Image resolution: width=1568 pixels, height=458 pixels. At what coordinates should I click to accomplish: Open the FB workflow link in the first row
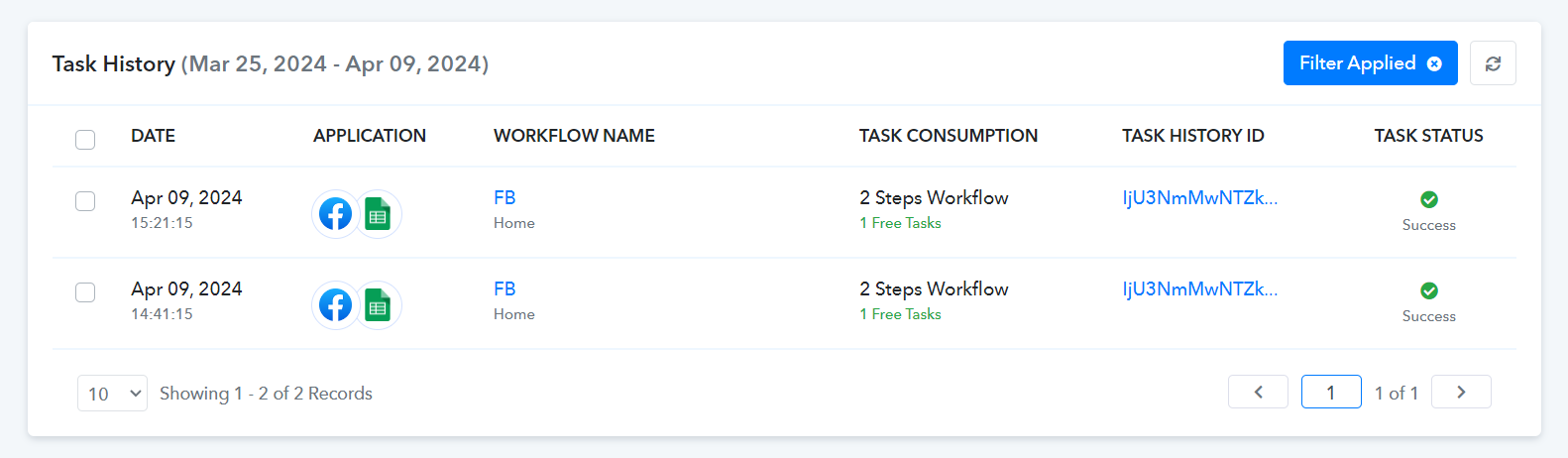[x=504, y=197]
